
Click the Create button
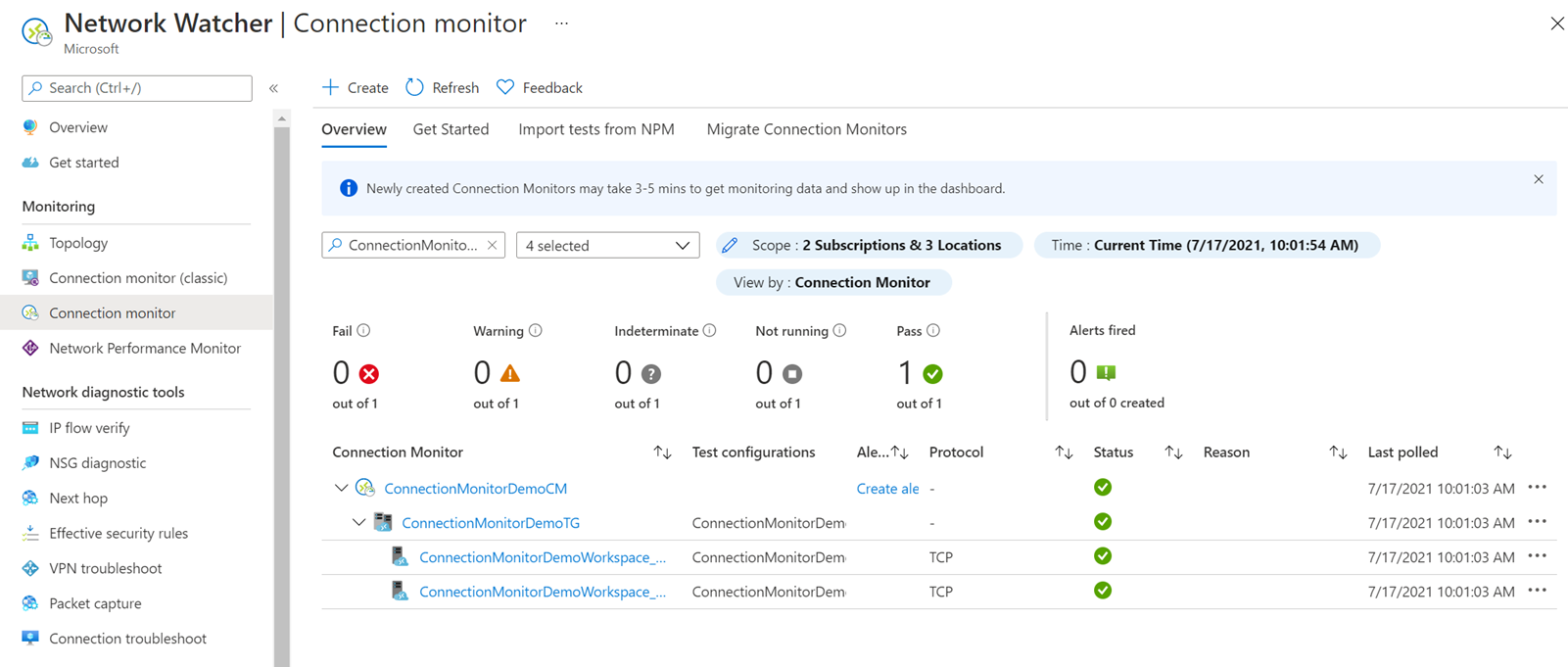(x=355, y=87)
